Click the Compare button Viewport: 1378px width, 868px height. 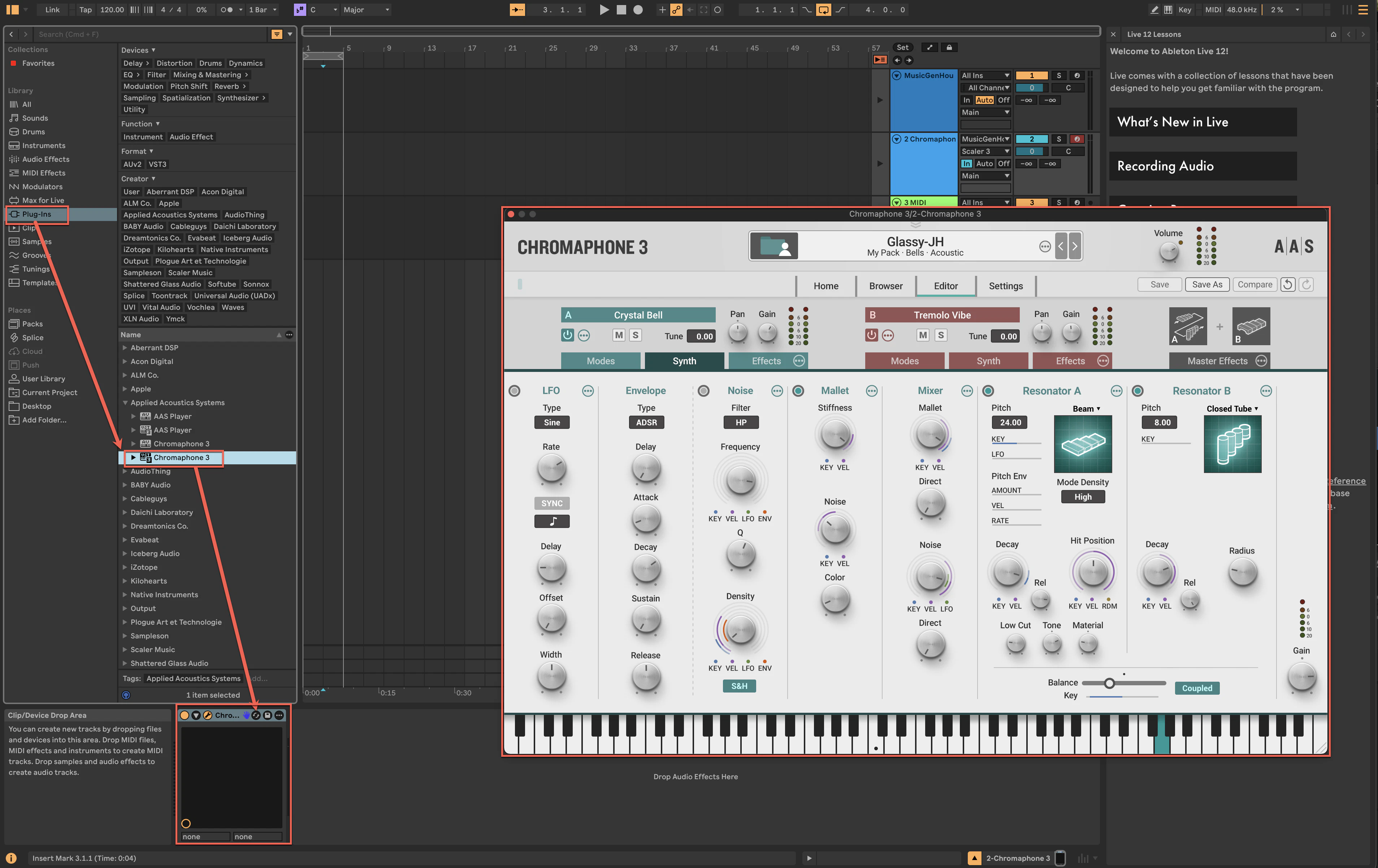(x=1254, y=285)
